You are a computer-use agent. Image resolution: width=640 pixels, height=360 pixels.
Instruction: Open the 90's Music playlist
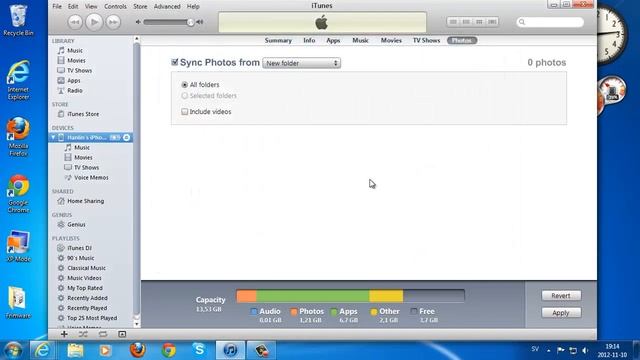(x=80, y=258)
